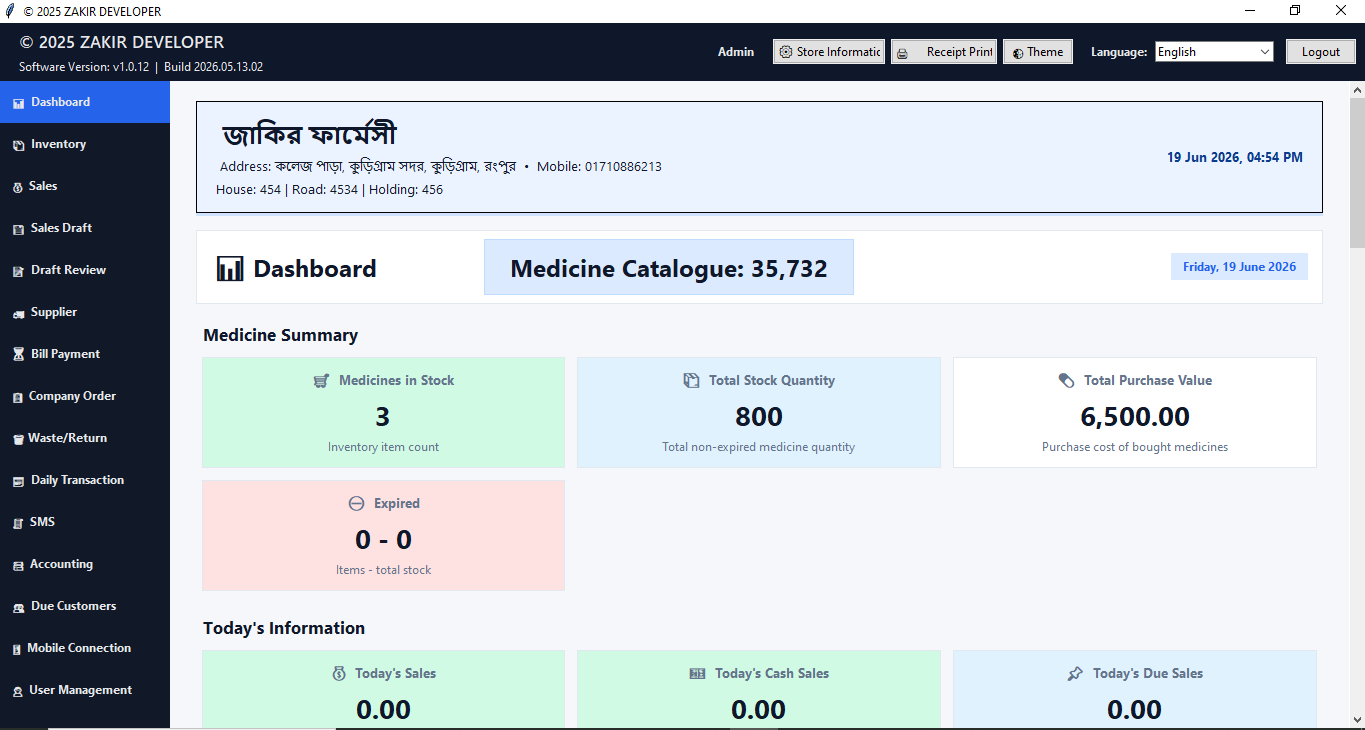This screenshot has height=730, width=1365.
Task: Click the cart icon in Medicines in Stock
Action: pos(321,381)
